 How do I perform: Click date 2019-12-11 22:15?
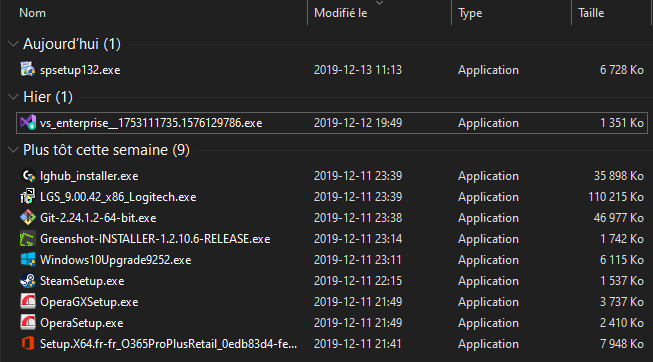tap(358, 281)
